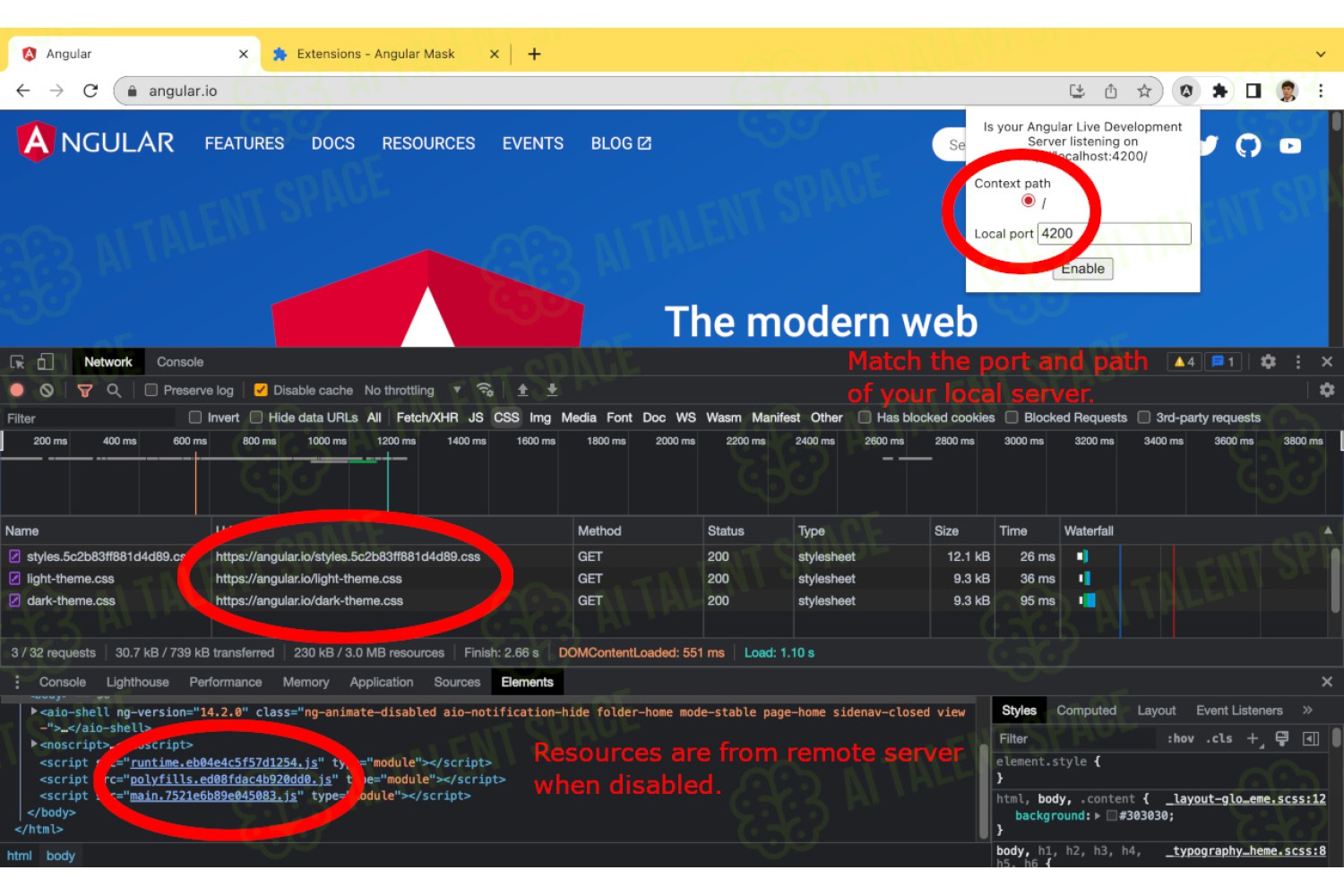Open the BLOG external link
1344x896 pixels.
(621, 143)
